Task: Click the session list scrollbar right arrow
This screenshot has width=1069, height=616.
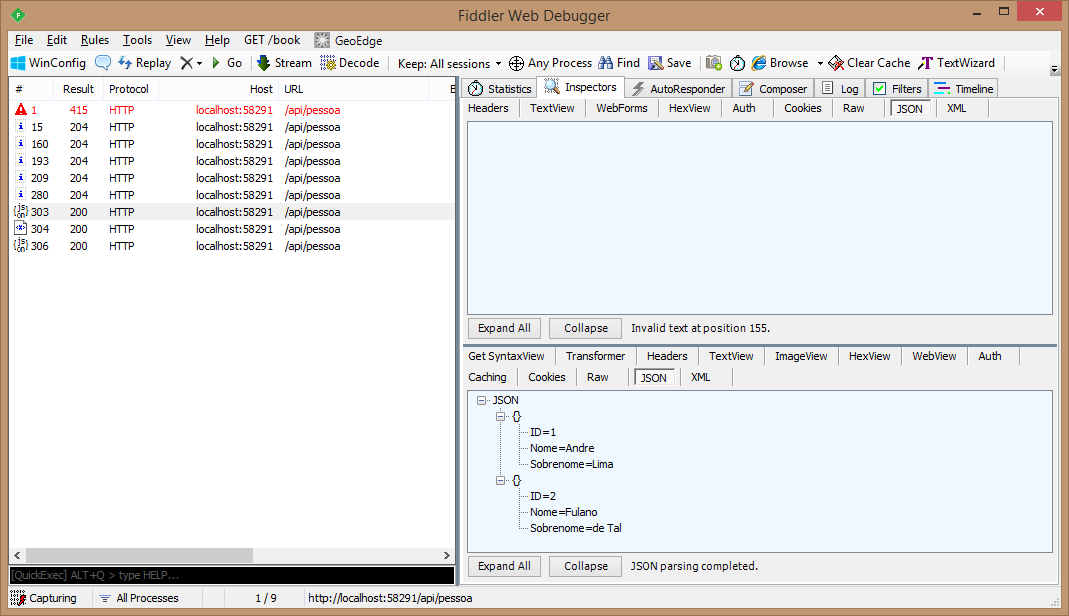Action: point(447,555)
